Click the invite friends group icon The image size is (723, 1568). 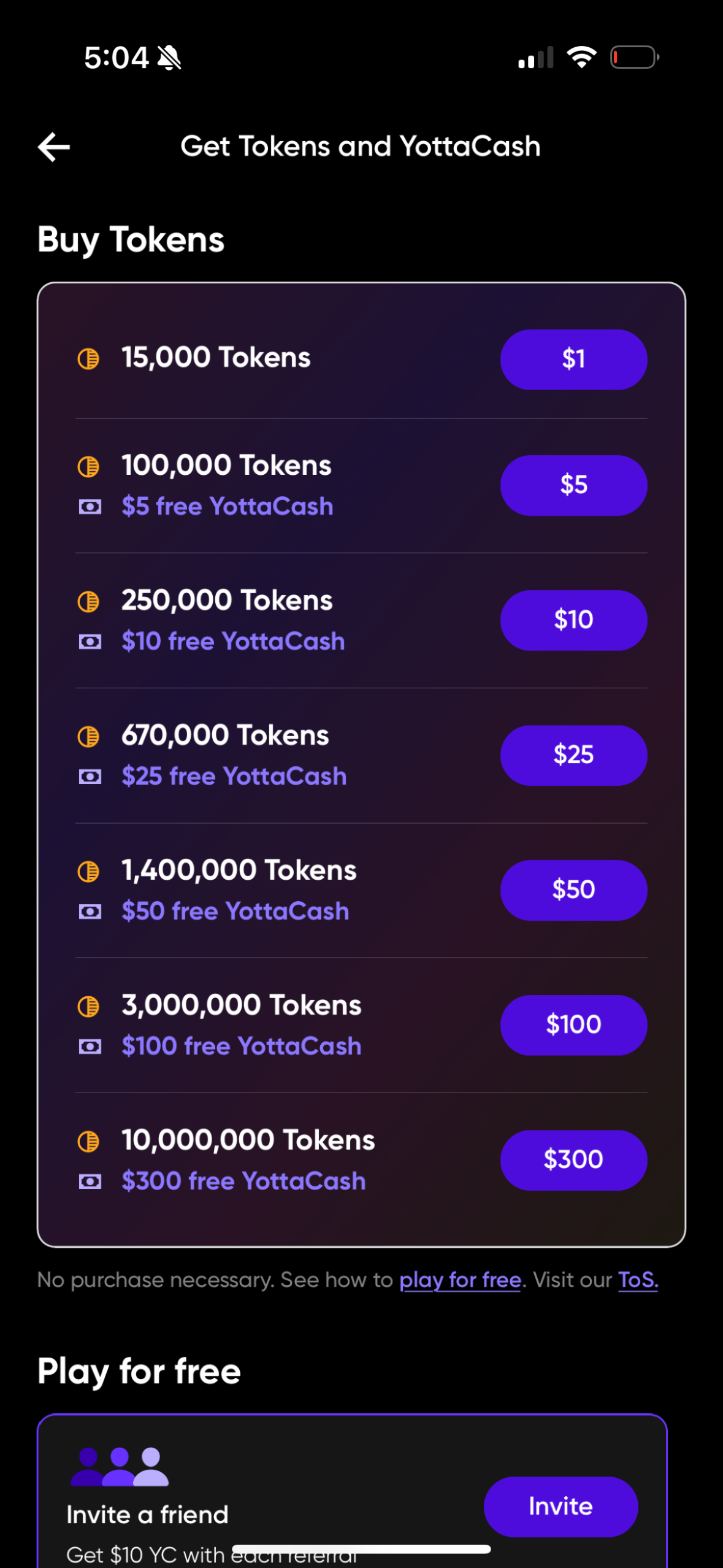click(x=118, y=1465)
